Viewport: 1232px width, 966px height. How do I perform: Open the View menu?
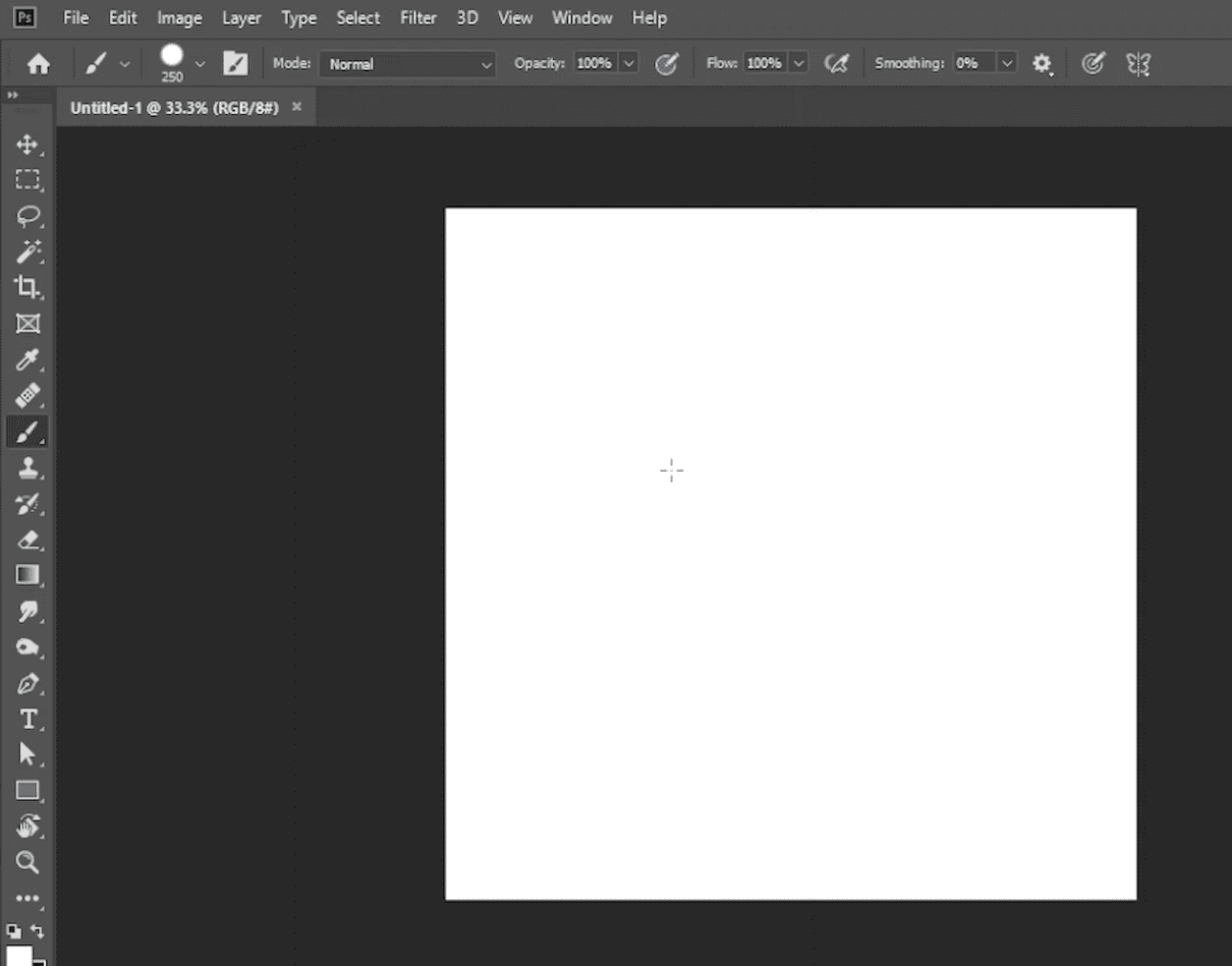[515, 18]
